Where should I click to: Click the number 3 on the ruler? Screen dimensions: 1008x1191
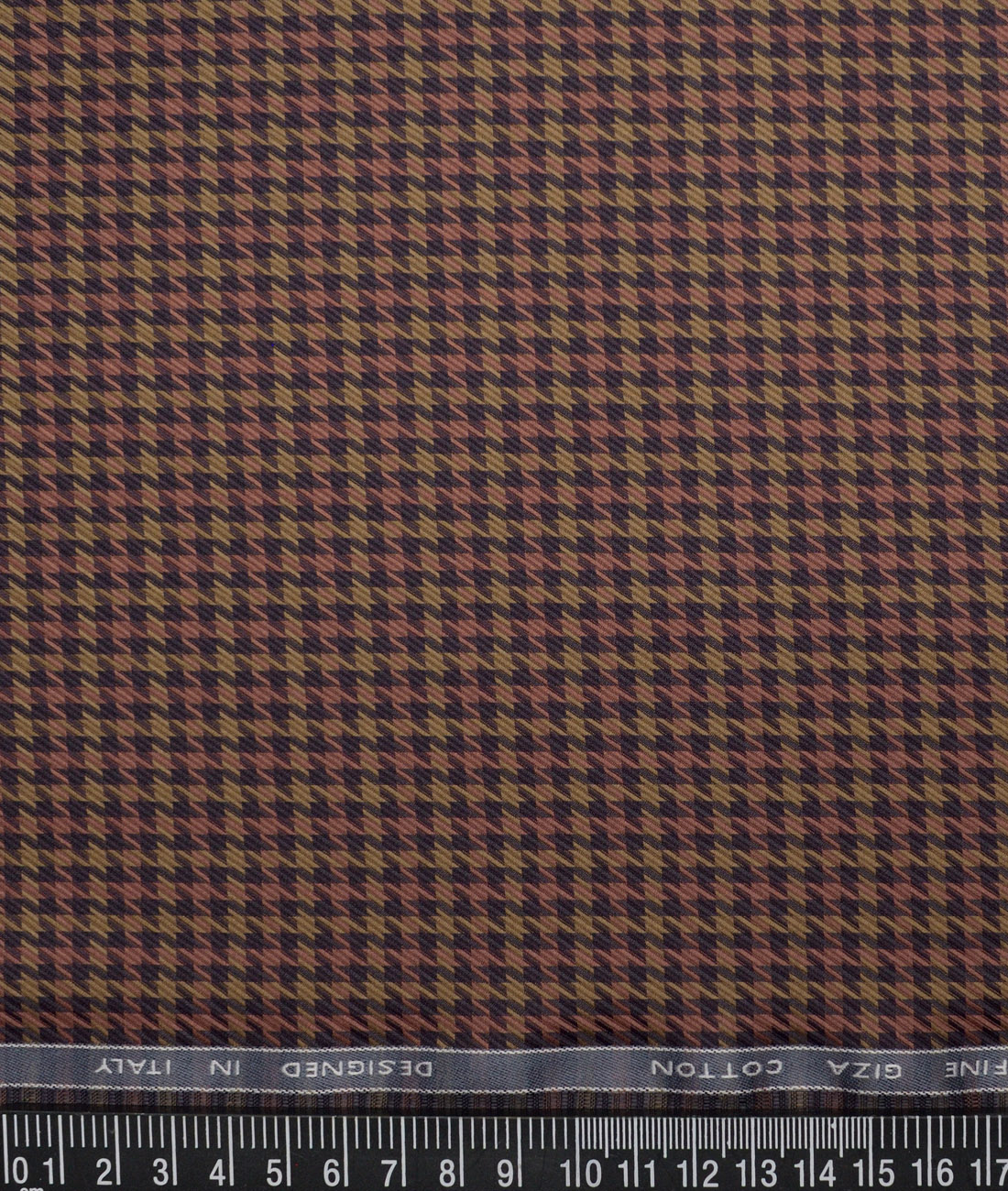(162, 1170)
